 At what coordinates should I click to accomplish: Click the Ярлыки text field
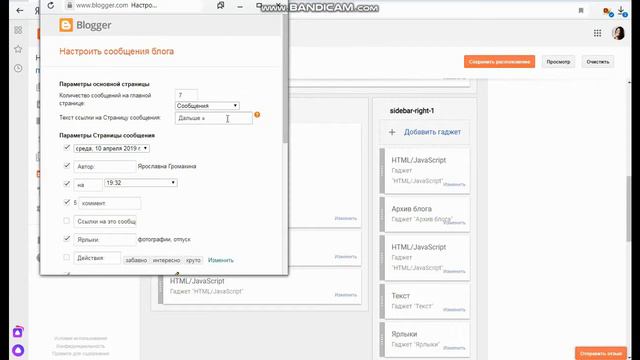click(x=105, y=240)
